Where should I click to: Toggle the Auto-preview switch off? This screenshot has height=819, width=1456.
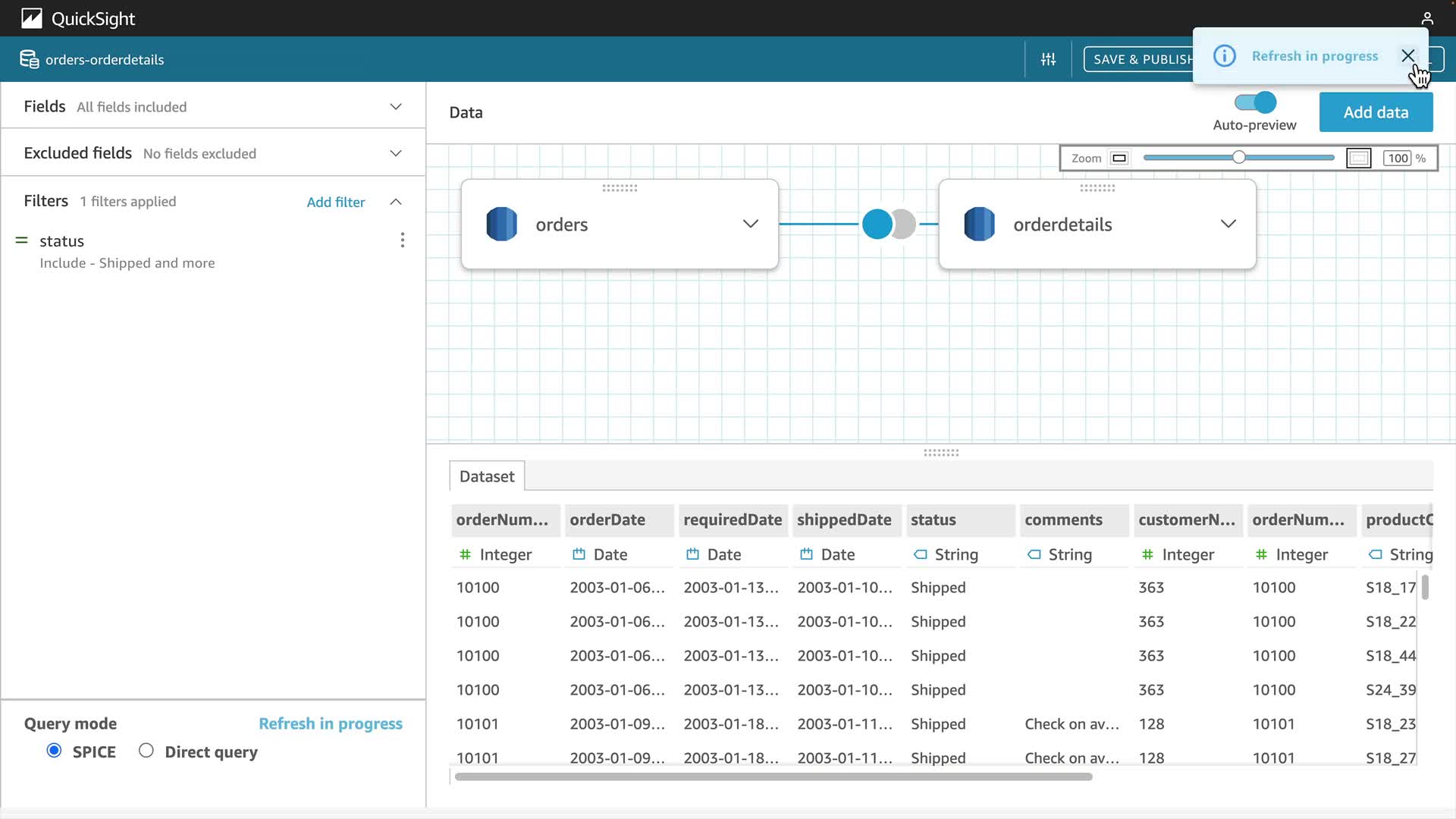tap(1255, 102)
